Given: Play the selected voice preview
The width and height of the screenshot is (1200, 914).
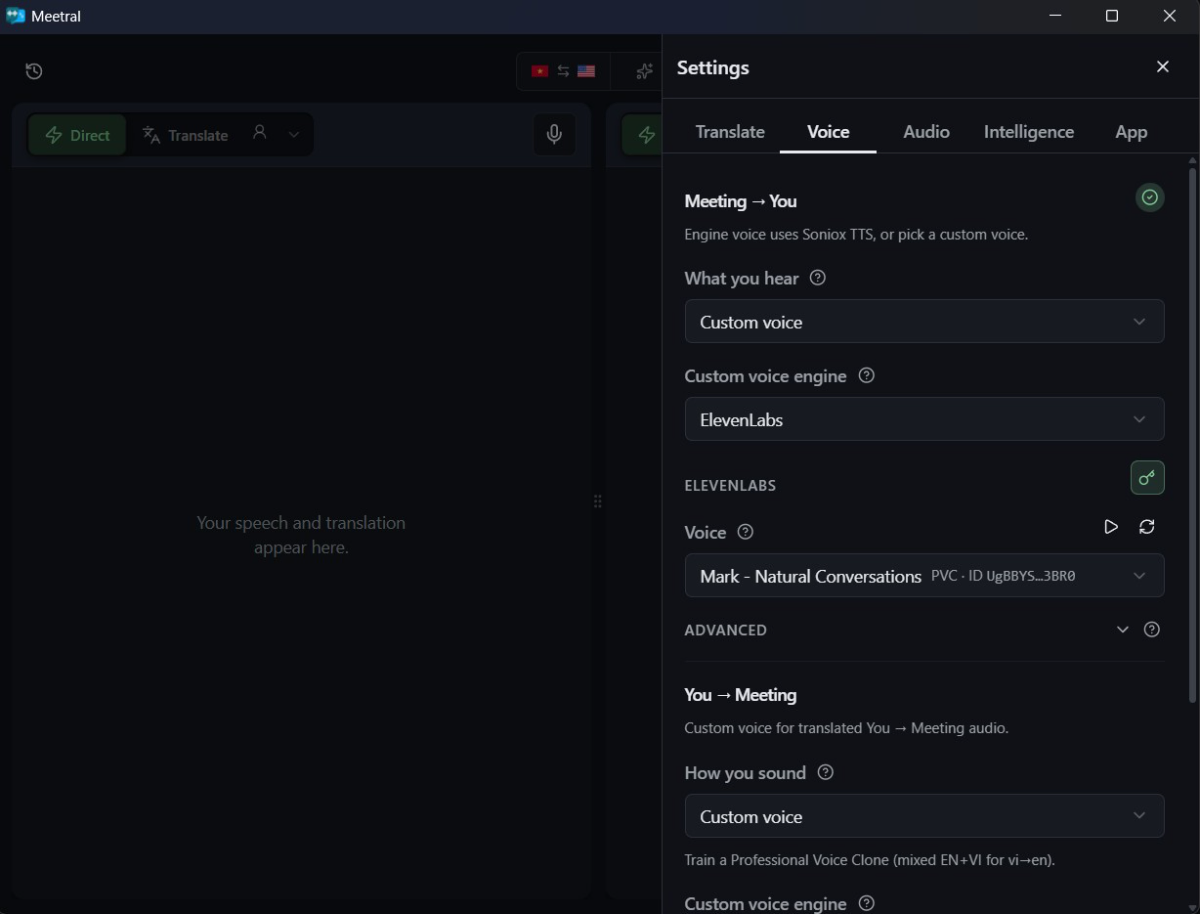Looking at the screenshot, I should tap(1110, 527).
